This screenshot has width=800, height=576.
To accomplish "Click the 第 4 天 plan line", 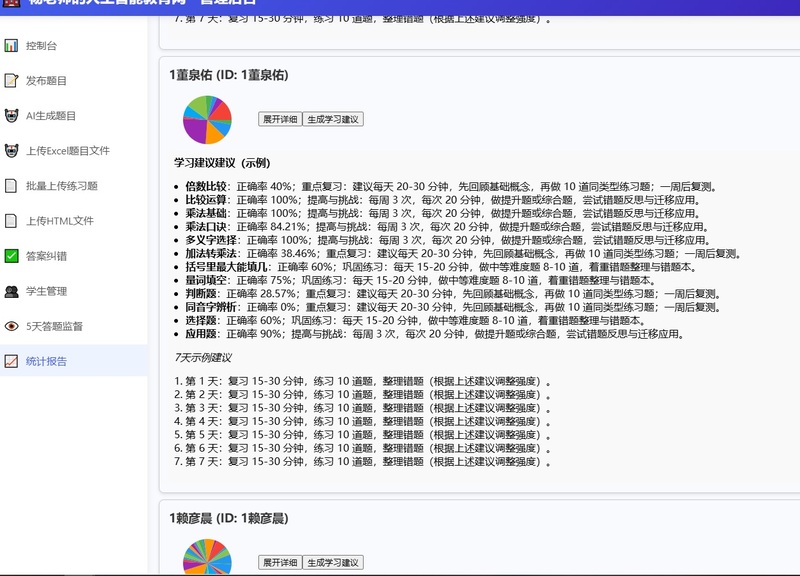I will 363,421.
